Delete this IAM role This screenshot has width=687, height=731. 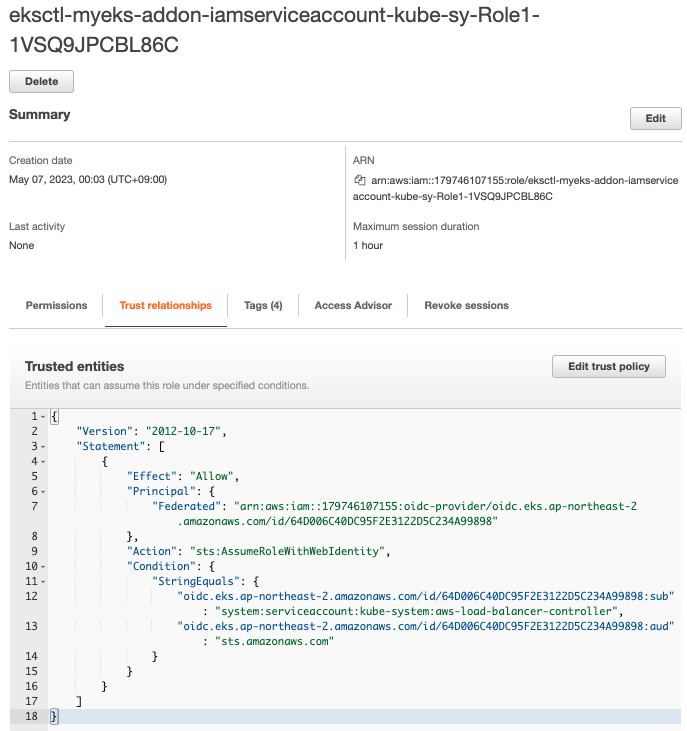(41, 82)
